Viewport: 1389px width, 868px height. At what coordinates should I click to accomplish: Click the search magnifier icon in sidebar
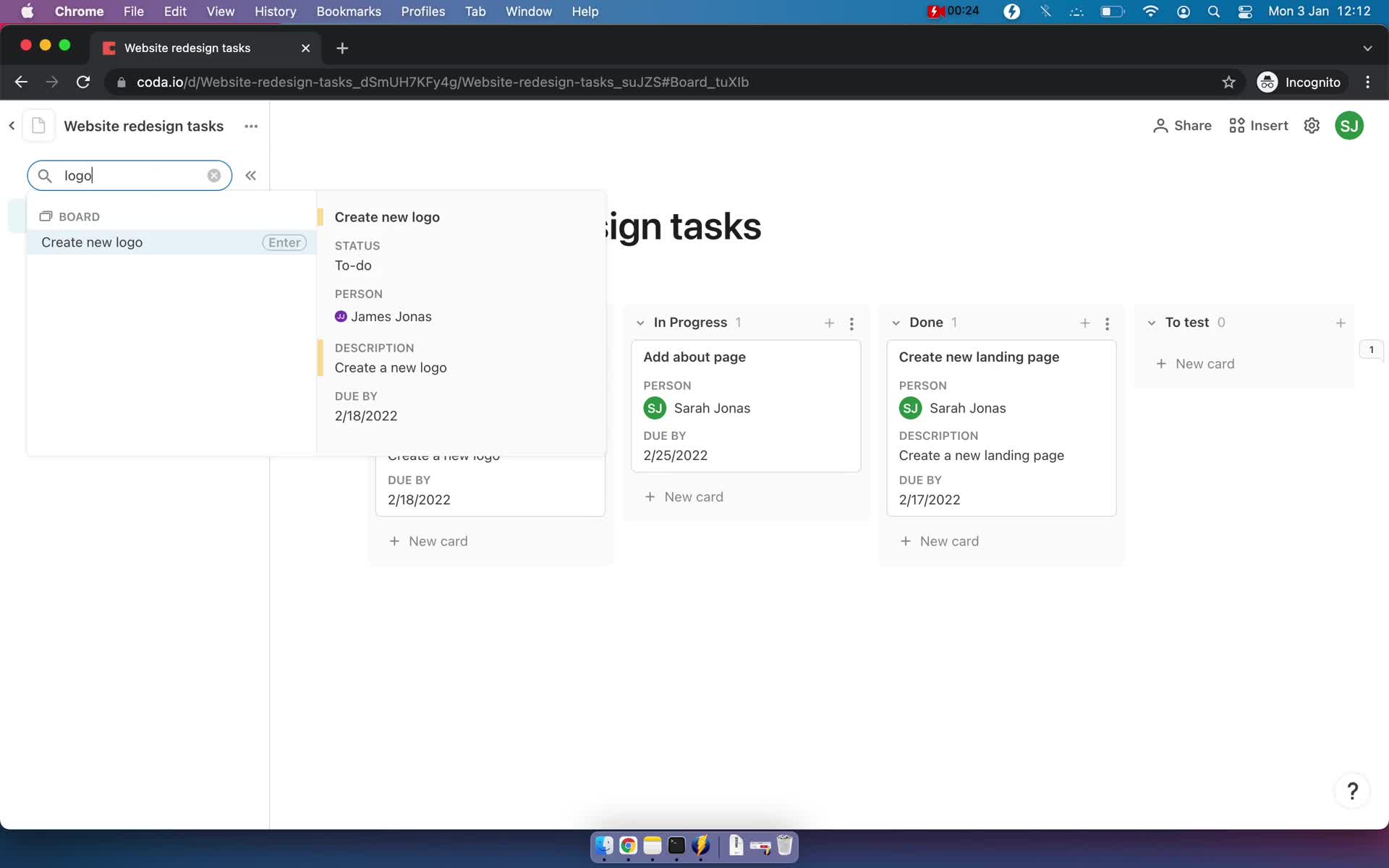point(45,176)
